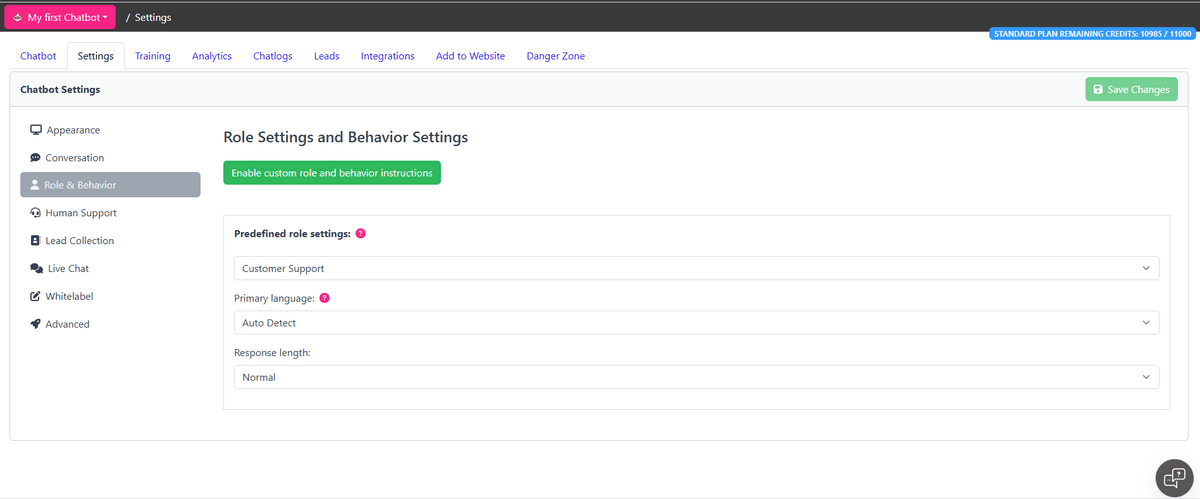The width and height of the screenshot is (1200, 499).
Task: Click help icon beside Predefined role settings
Action: point(361,233)
